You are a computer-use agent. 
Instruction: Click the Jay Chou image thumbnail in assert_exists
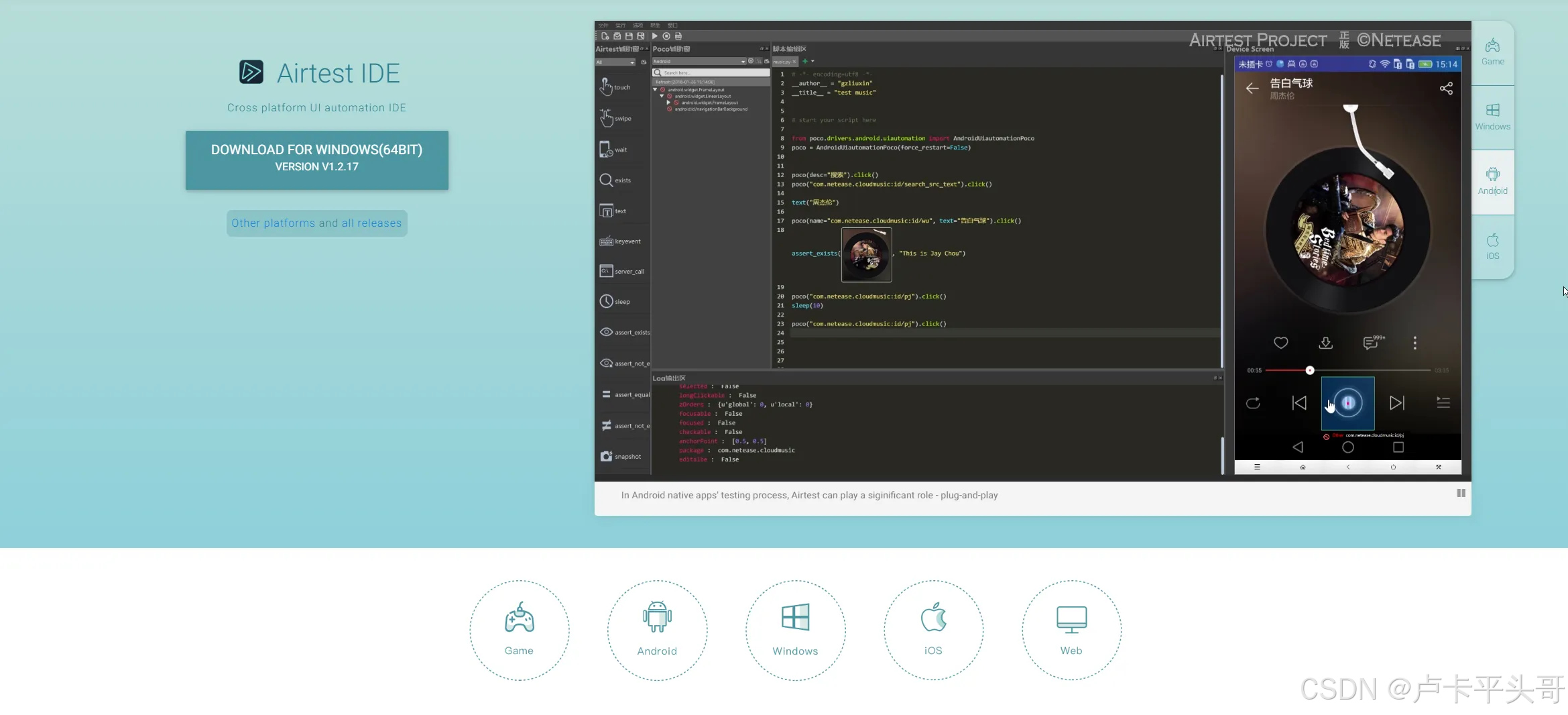click(x=866, y=255)
